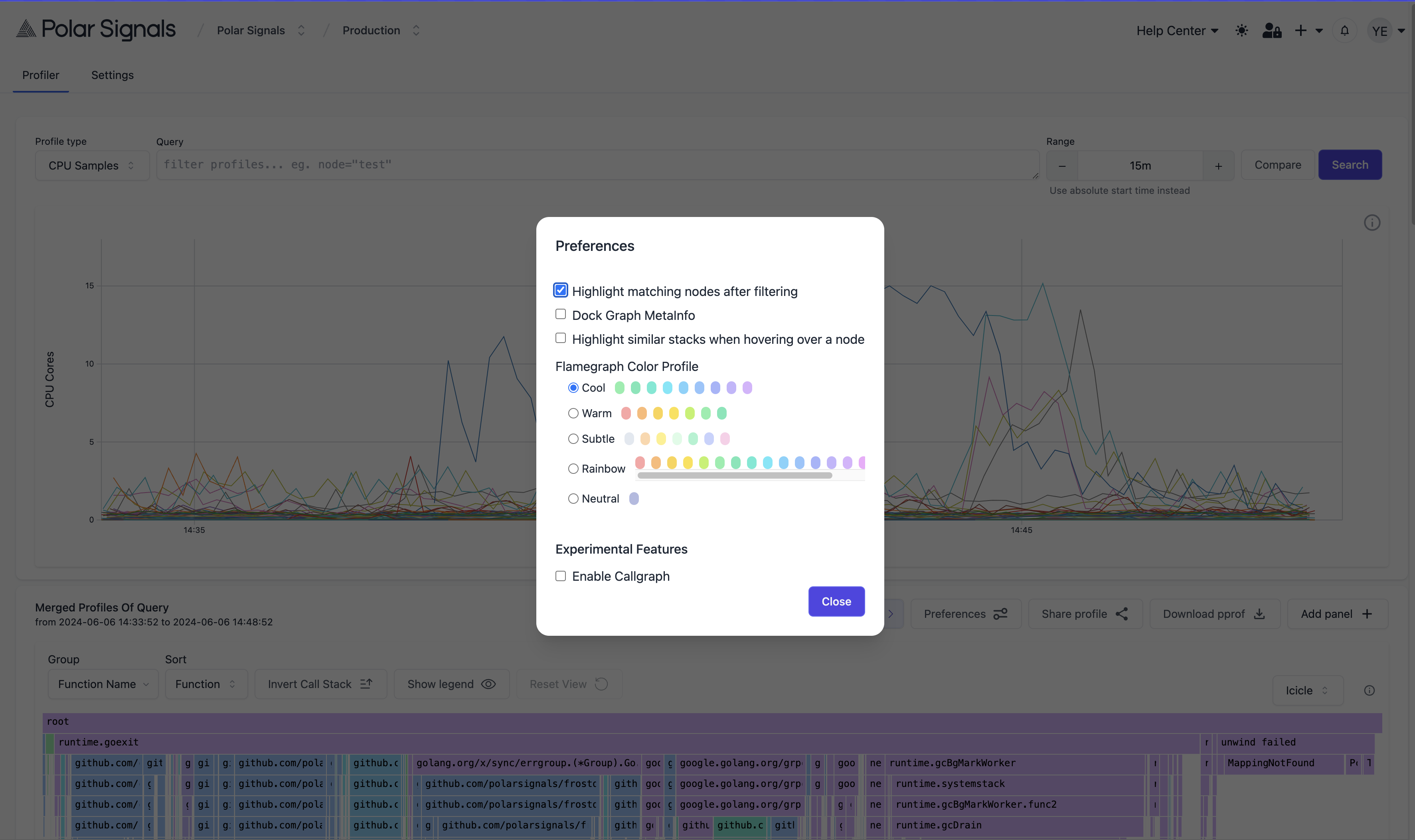
Task: Click the user management icon
Action: (1272, 31)
